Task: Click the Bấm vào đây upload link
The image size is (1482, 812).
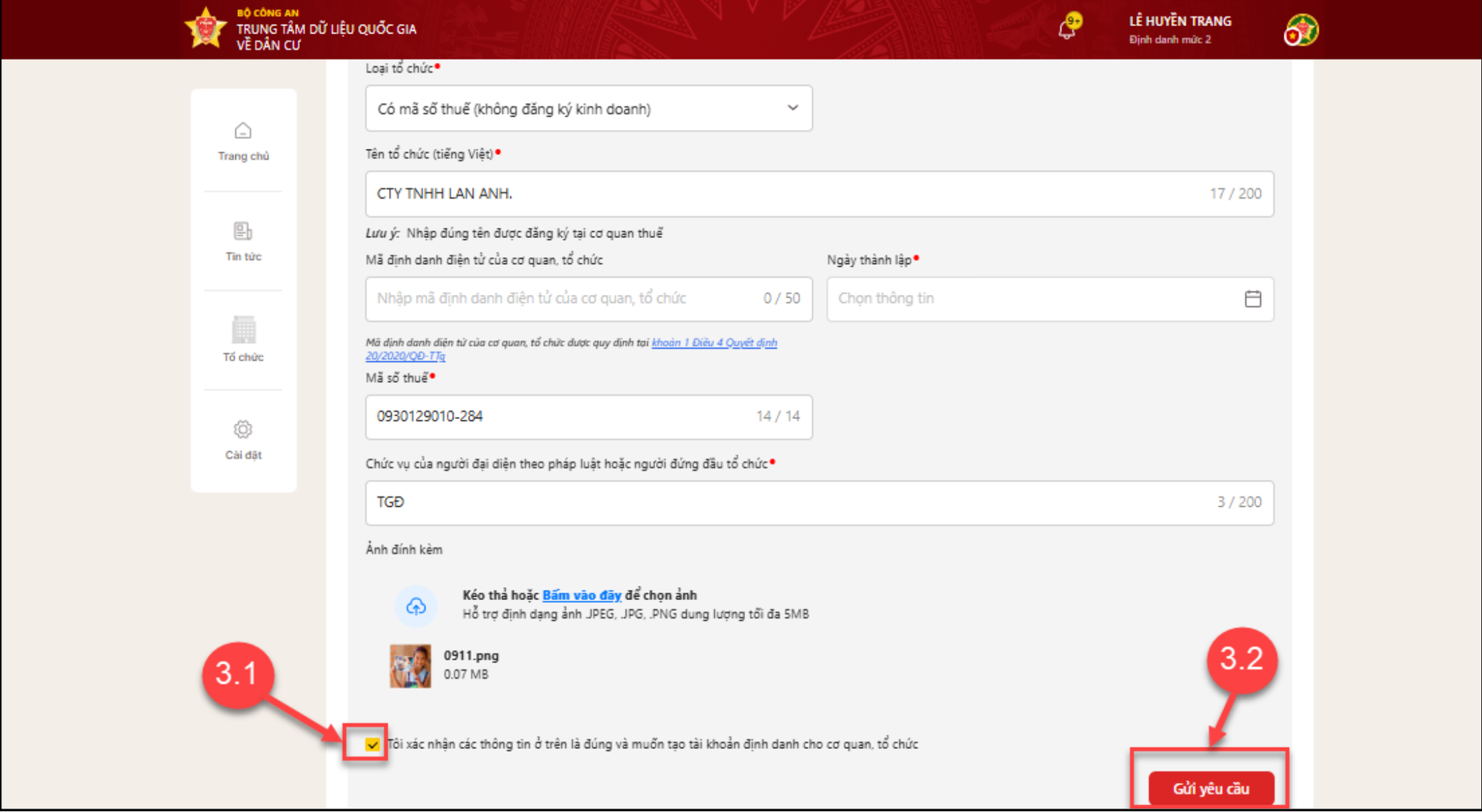Action: point(582,595)
